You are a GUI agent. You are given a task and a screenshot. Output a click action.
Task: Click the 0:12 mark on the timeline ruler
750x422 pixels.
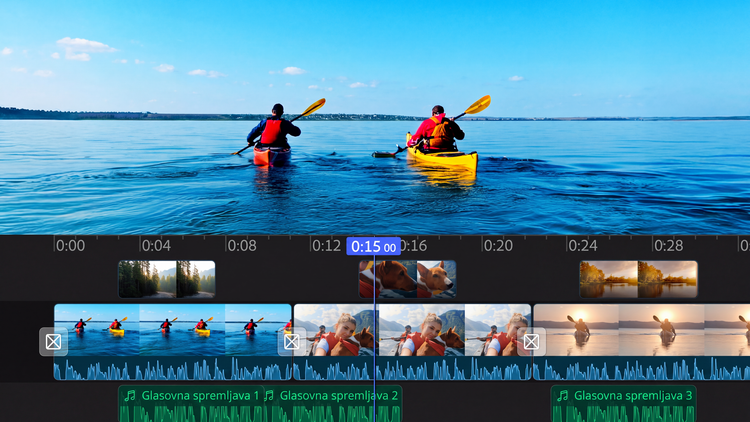click(327, 246)
